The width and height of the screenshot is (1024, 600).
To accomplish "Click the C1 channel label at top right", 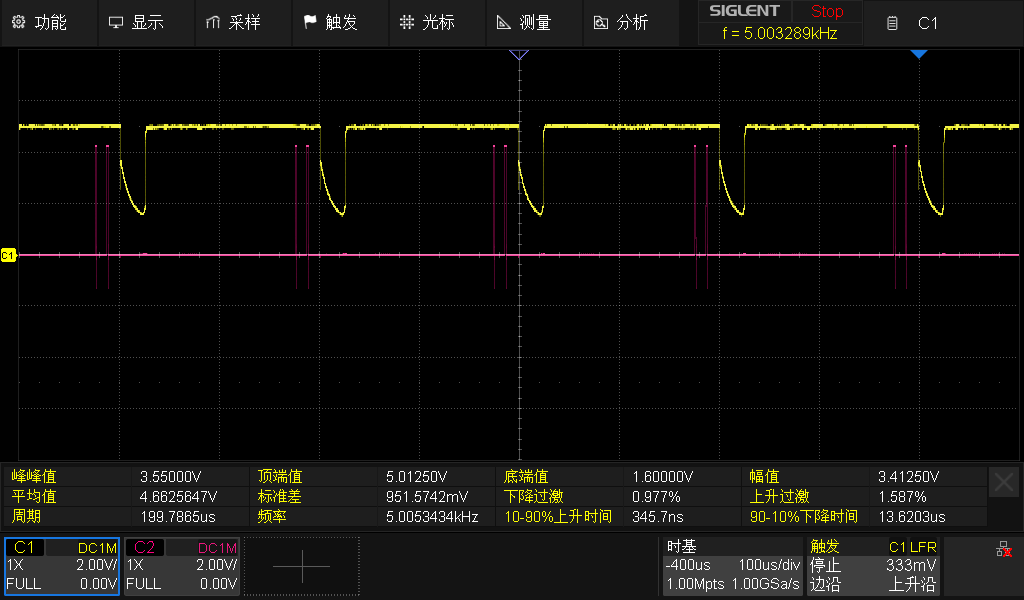I will click(927, 23).
